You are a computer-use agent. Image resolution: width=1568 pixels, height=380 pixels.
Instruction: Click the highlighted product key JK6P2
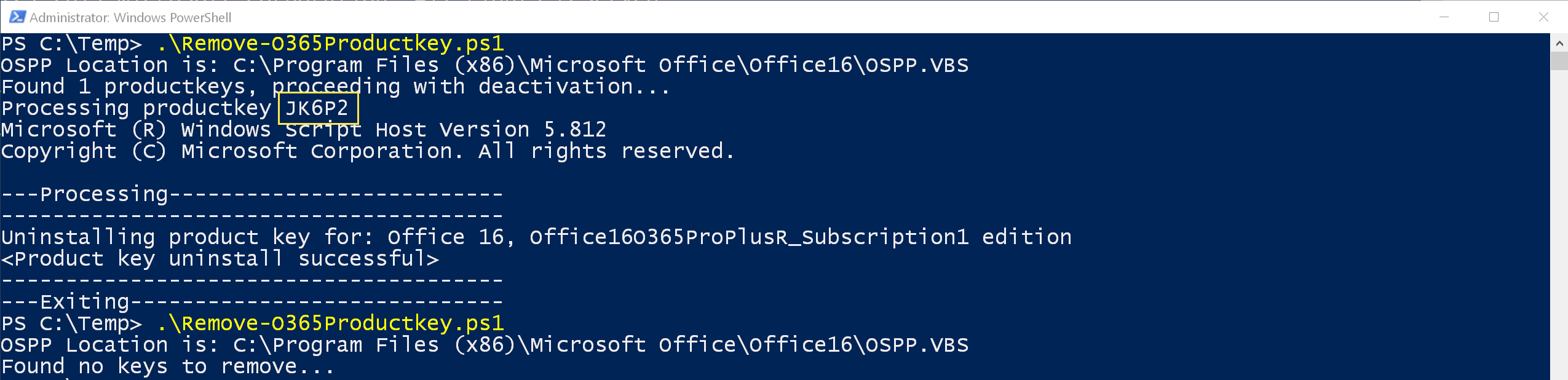pyautogui.click(x=317, y=108)
